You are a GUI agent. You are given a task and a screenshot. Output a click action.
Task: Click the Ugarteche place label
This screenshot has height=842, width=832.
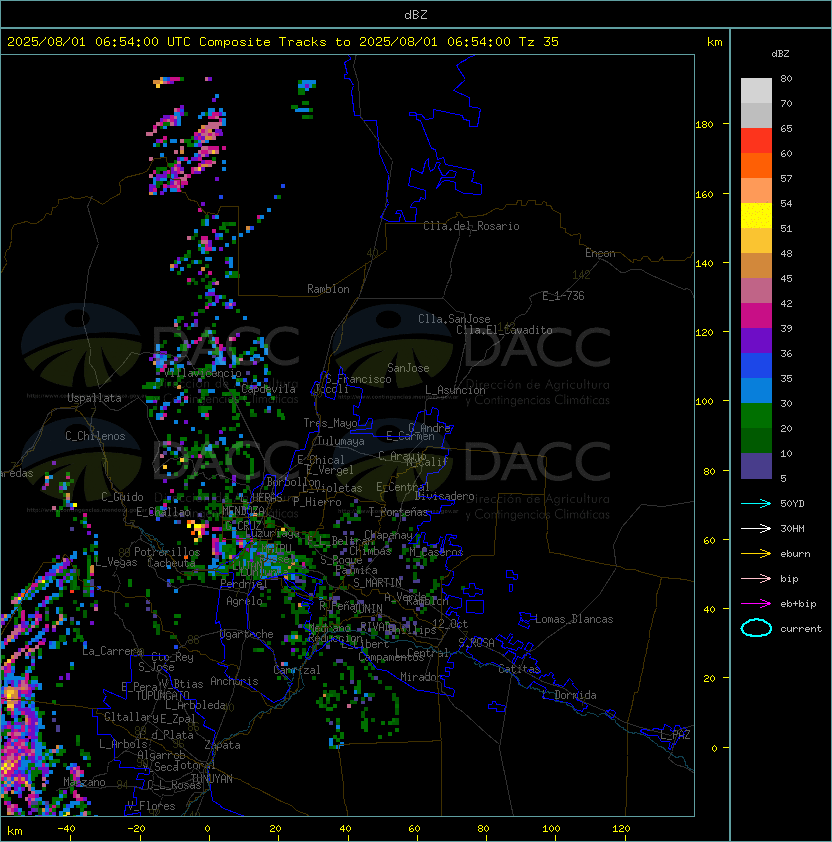pyautogui.click(x=247, y=634)
